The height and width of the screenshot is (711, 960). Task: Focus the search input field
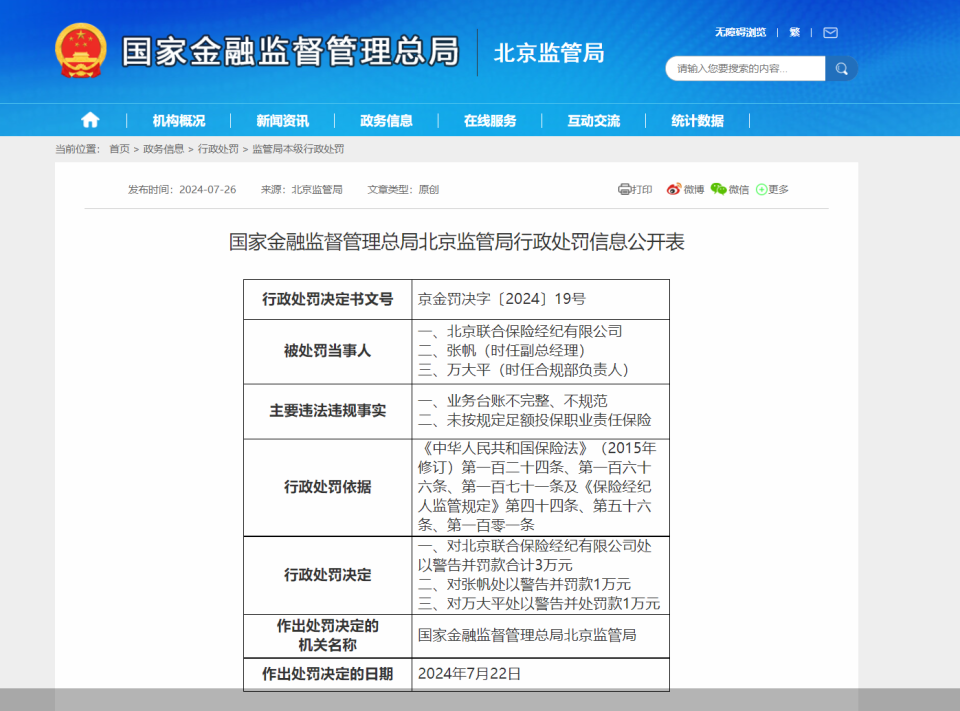point(746,69)
